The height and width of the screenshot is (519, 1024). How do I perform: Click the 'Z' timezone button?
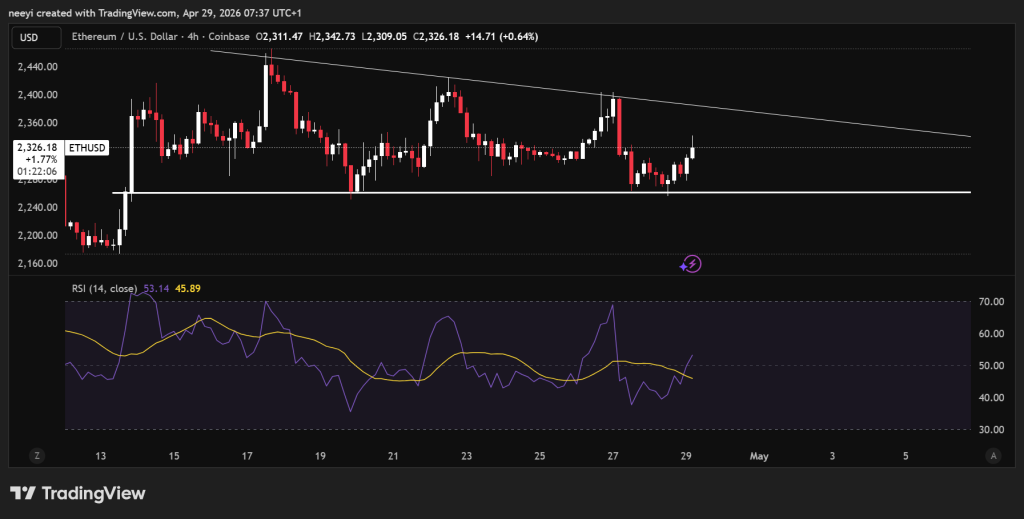pos(37,455)
